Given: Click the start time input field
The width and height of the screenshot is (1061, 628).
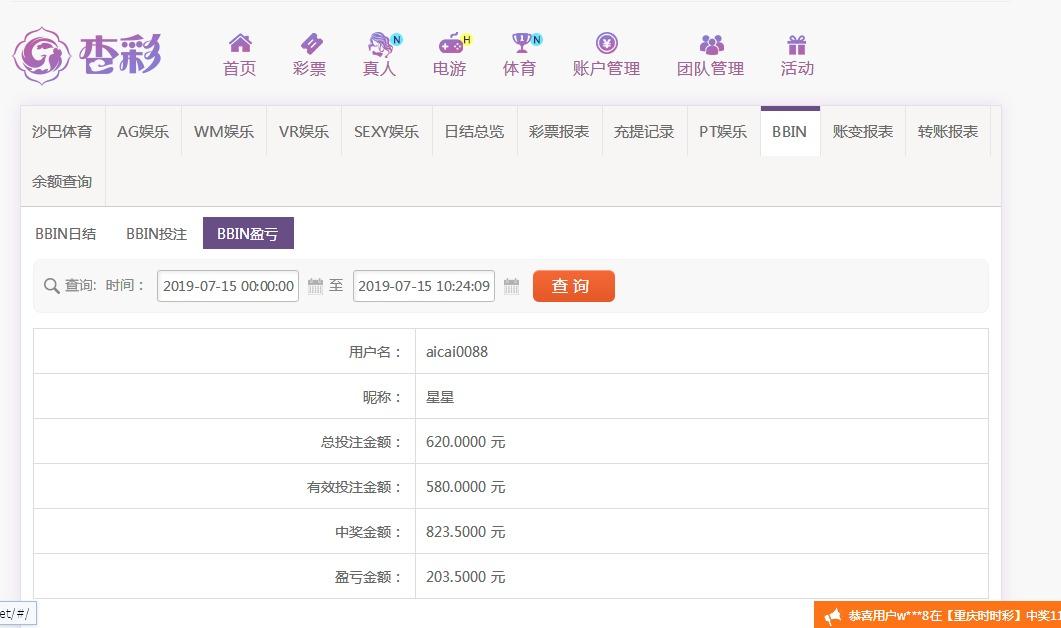Looking at the screenshot, I should [228, 286].
